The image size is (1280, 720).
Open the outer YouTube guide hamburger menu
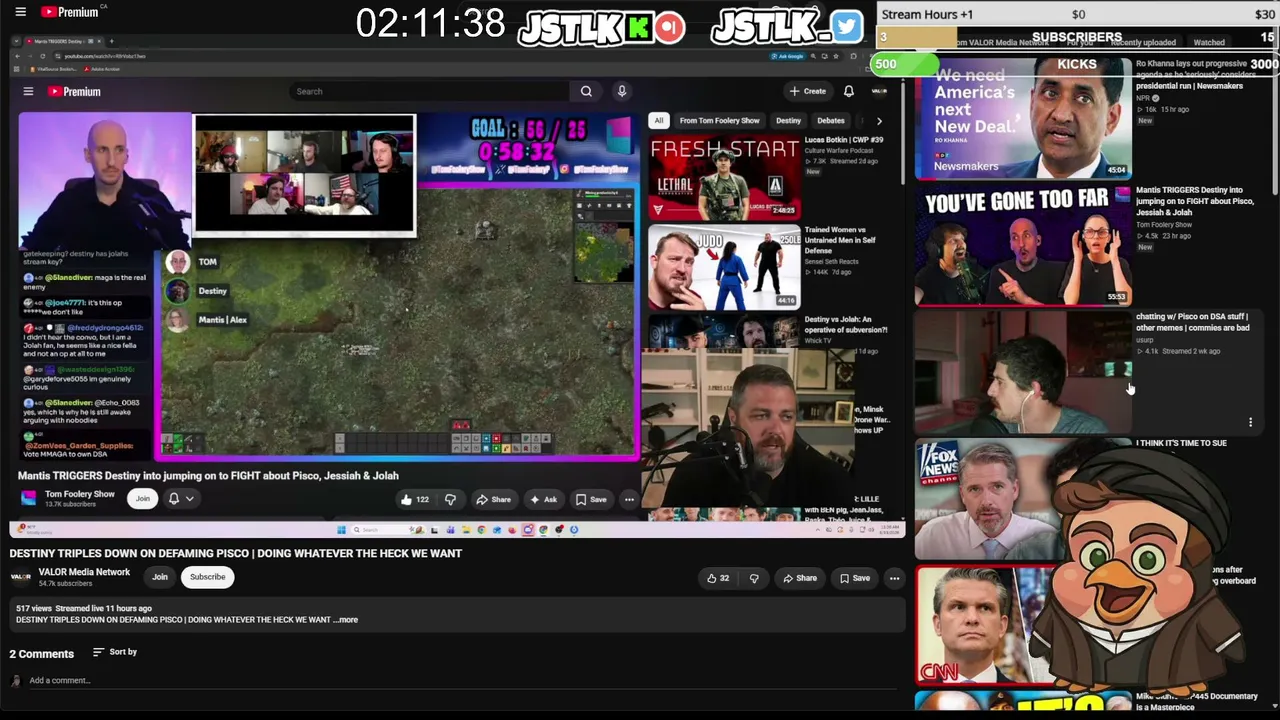point(20,12)
